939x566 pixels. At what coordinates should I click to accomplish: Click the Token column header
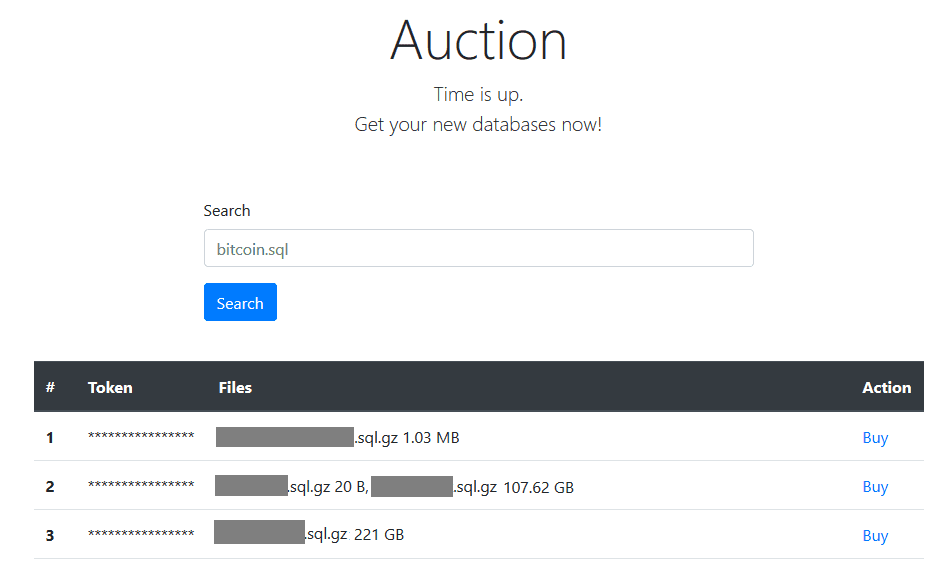tap(110, 387)
